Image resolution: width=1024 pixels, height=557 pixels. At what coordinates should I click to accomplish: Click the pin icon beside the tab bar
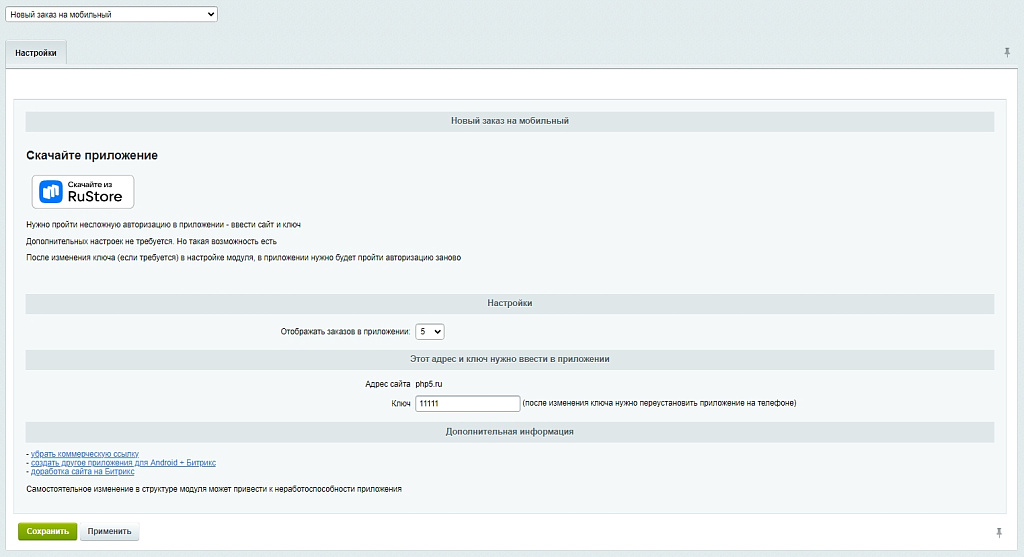coord(1007,52)
